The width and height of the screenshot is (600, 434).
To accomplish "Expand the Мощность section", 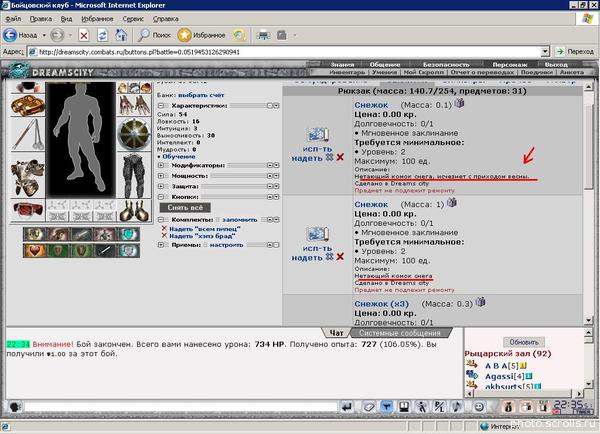I will pos(161,176).
